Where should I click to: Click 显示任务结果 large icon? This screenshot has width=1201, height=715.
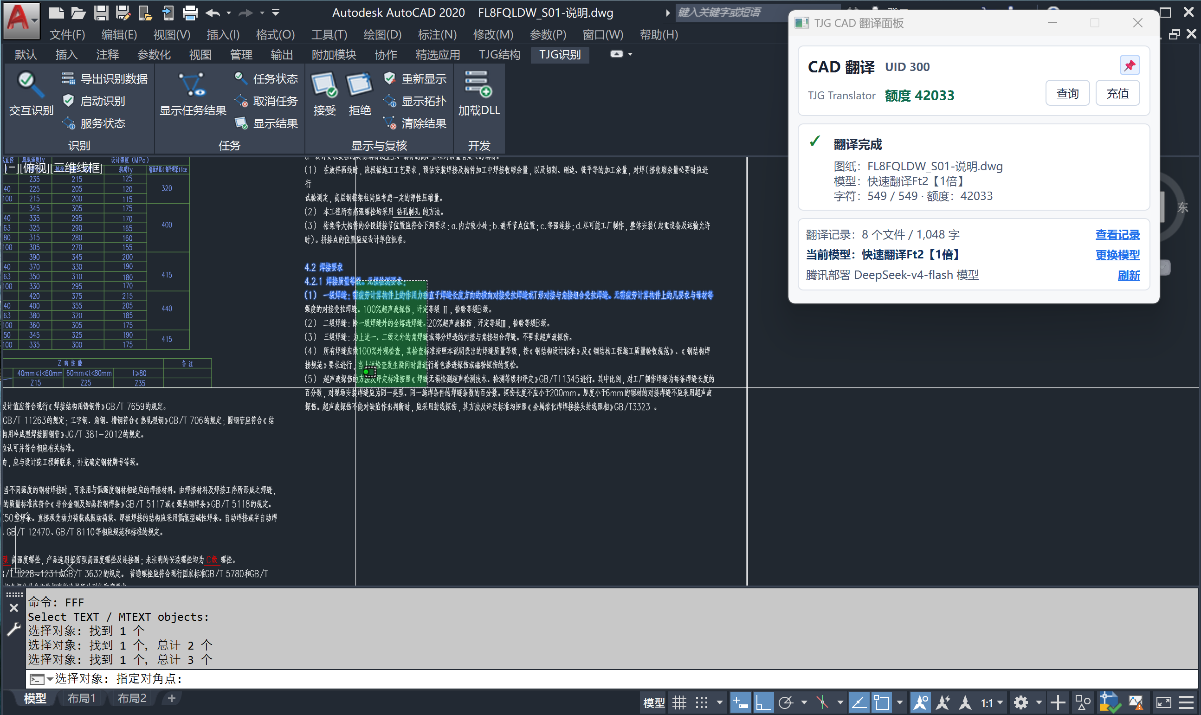tap(193, 95)
